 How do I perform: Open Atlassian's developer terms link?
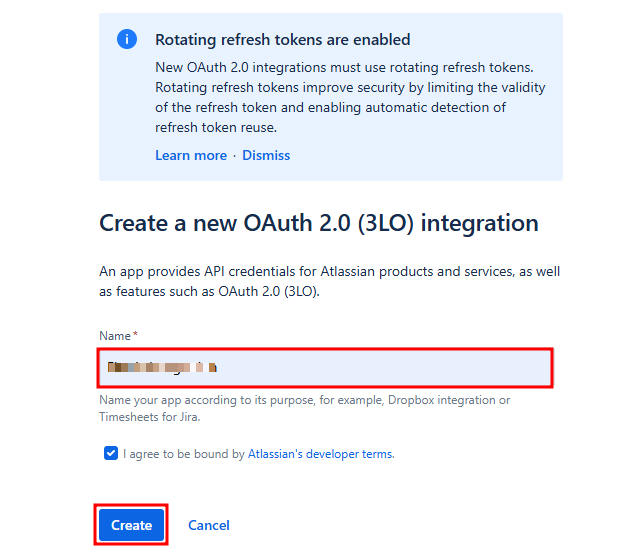(320, 453)
